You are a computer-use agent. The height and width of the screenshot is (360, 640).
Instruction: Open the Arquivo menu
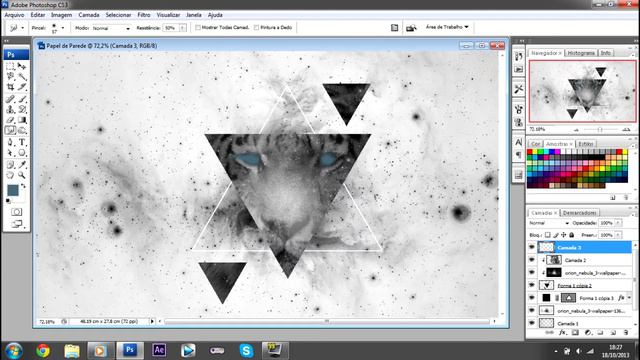coord(14,15)
